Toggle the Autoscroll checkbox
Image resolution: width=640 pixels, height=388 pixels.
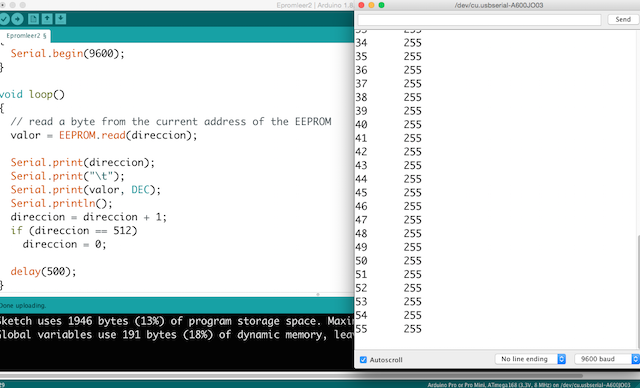click(363, 360)
